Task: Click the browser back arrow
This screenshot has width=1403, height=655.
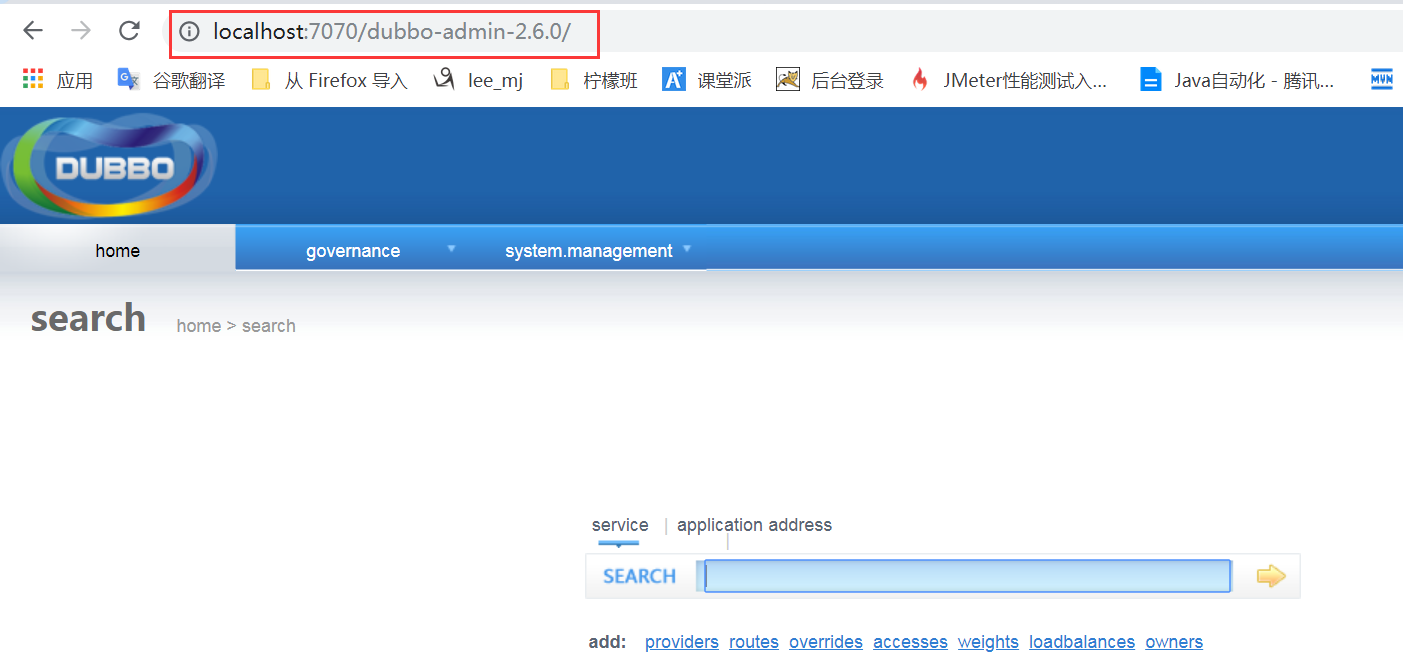Action: [x=33, y=31]
